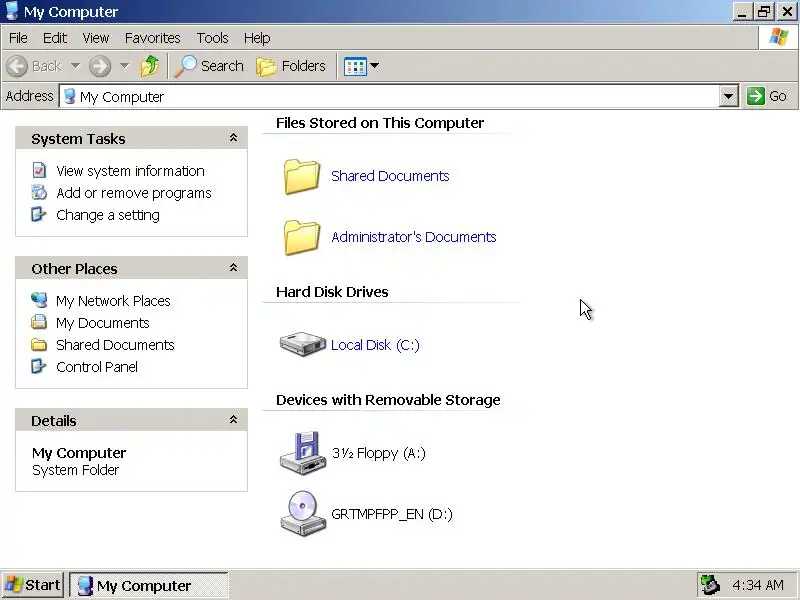Open the View menu

pos(96,38)
